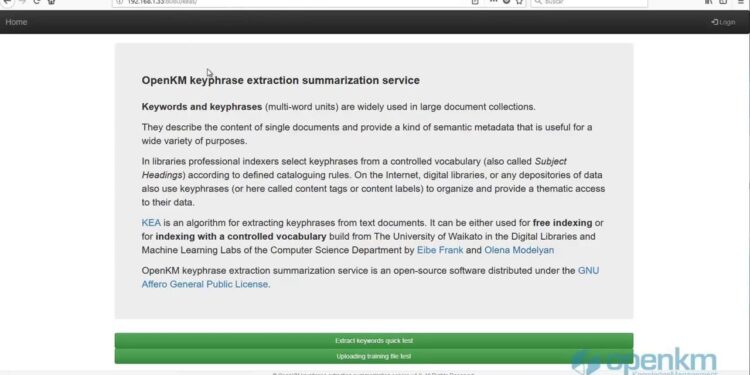750x375 pixels.
Task: Follow the Olena Modelyan link
Action: [519, 250]
